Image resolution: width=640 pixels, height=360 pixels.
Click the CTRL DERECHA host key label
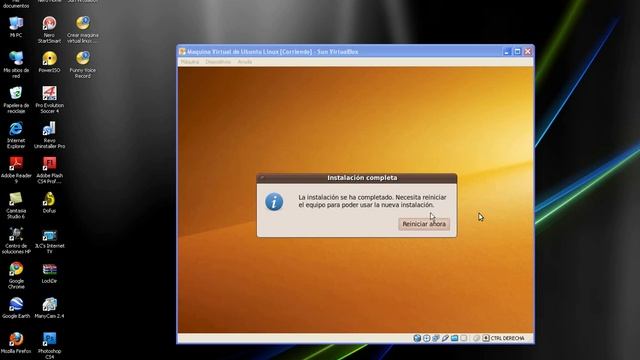[508, 338]
